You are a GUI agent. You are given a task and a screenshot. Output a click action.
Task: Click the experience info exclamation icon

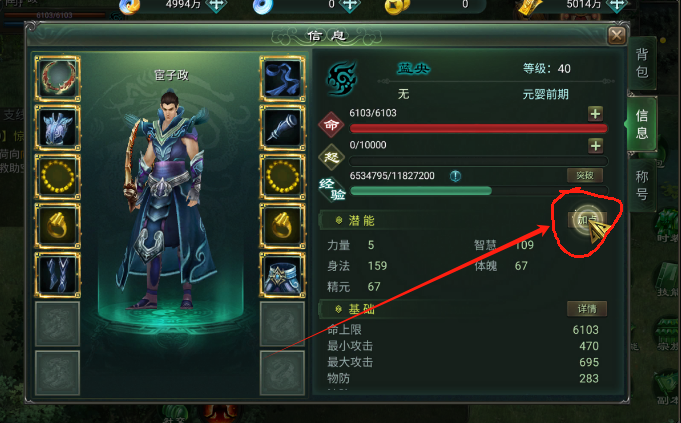click(x=455, y=176)
